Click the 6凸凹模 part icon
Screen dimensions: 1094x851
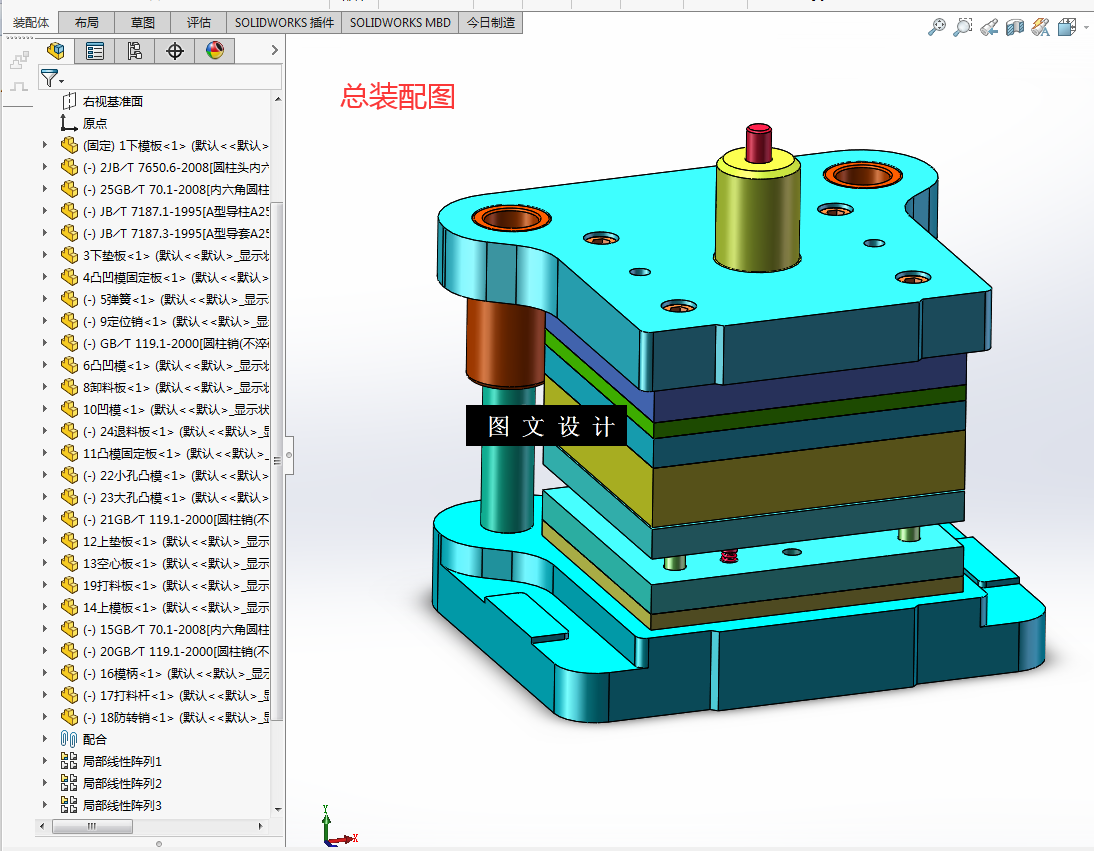pyautogui.click(x=69, y=365)
